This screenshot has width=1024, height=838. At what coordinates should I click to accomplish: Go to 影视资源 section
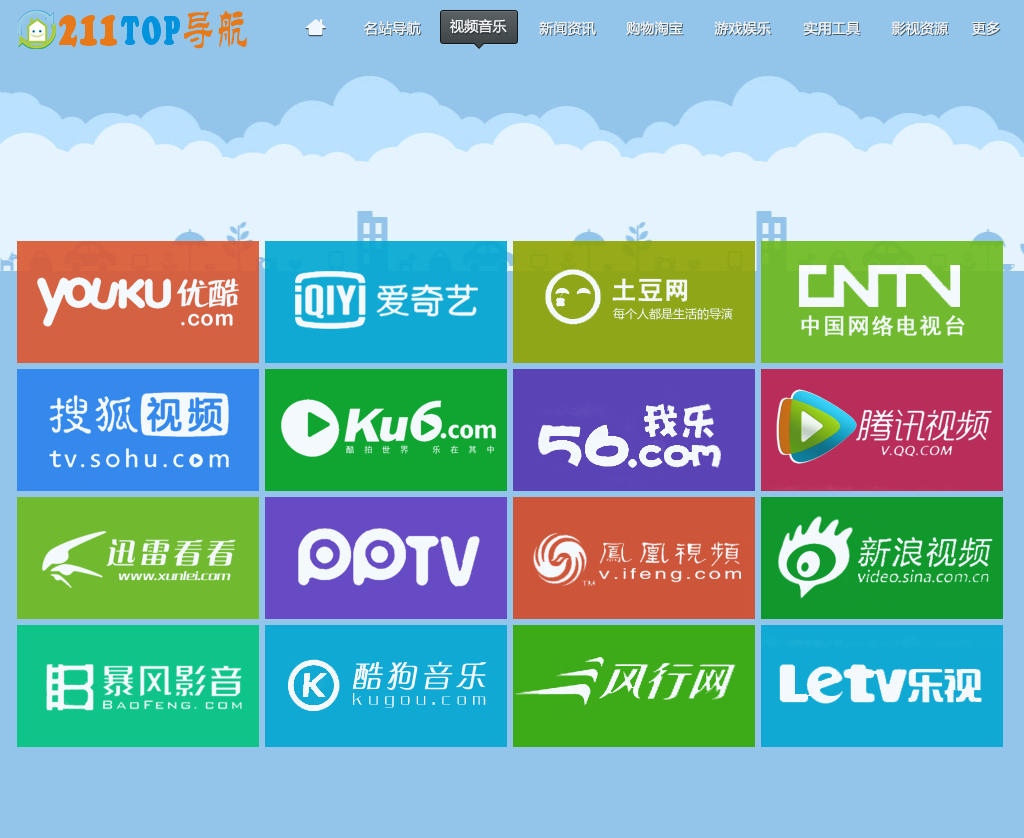(x=920, y=29)
